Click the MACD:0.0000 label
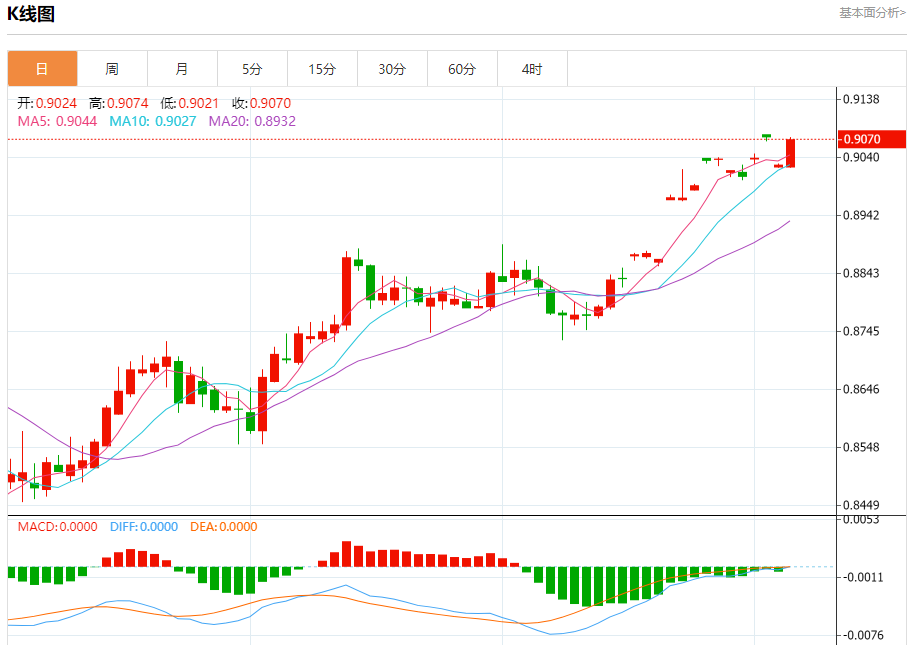The height and width of the screenshot is (645, 915). [x=57, y=527]
